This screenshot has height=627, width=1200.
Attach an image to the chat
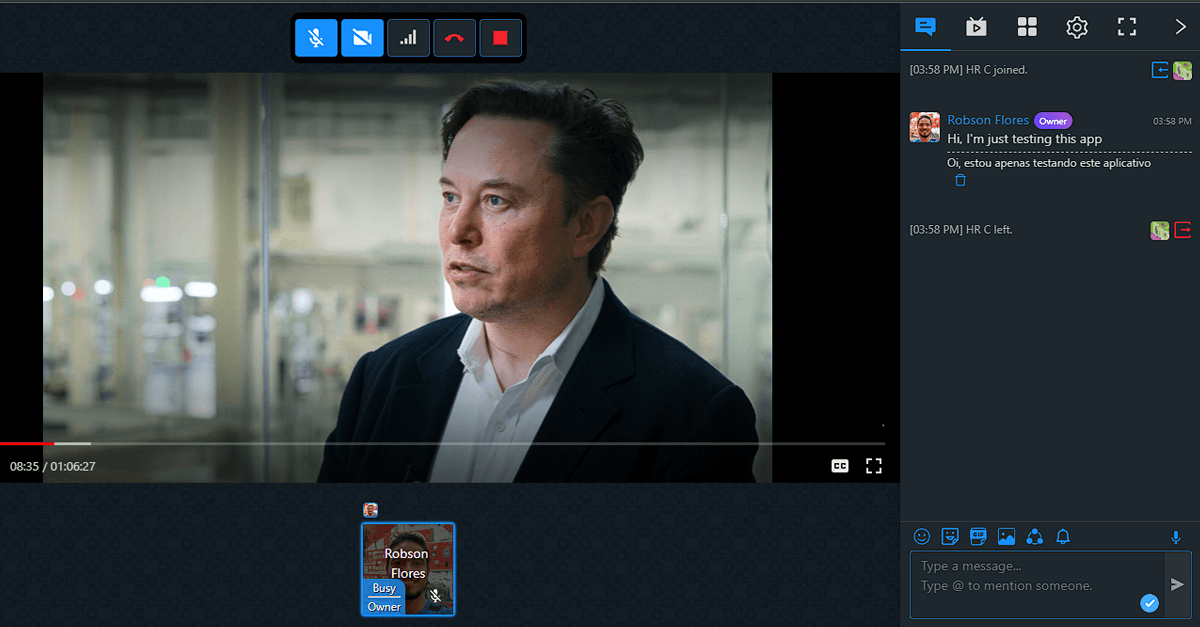[1006, 537]
